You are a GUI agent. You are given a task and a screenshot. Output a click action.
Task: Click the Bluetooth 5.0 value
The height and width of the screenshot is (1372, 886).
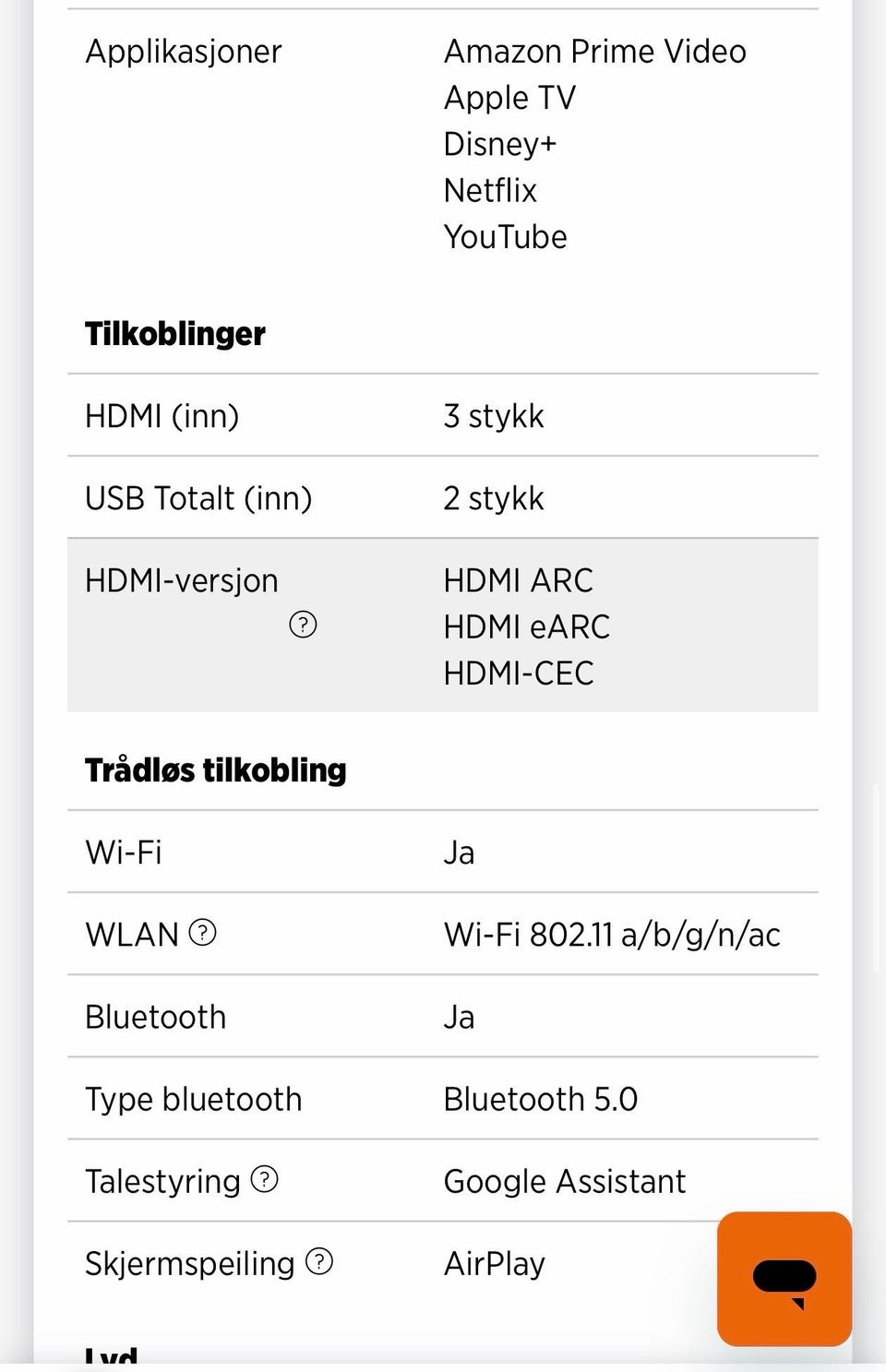[541, 1099]
